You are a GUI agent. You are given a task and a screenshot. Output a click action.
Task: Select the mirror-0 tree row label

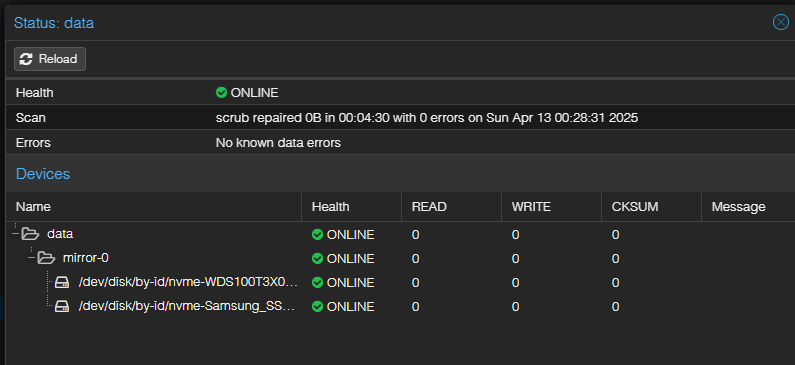tap(85, 259)
